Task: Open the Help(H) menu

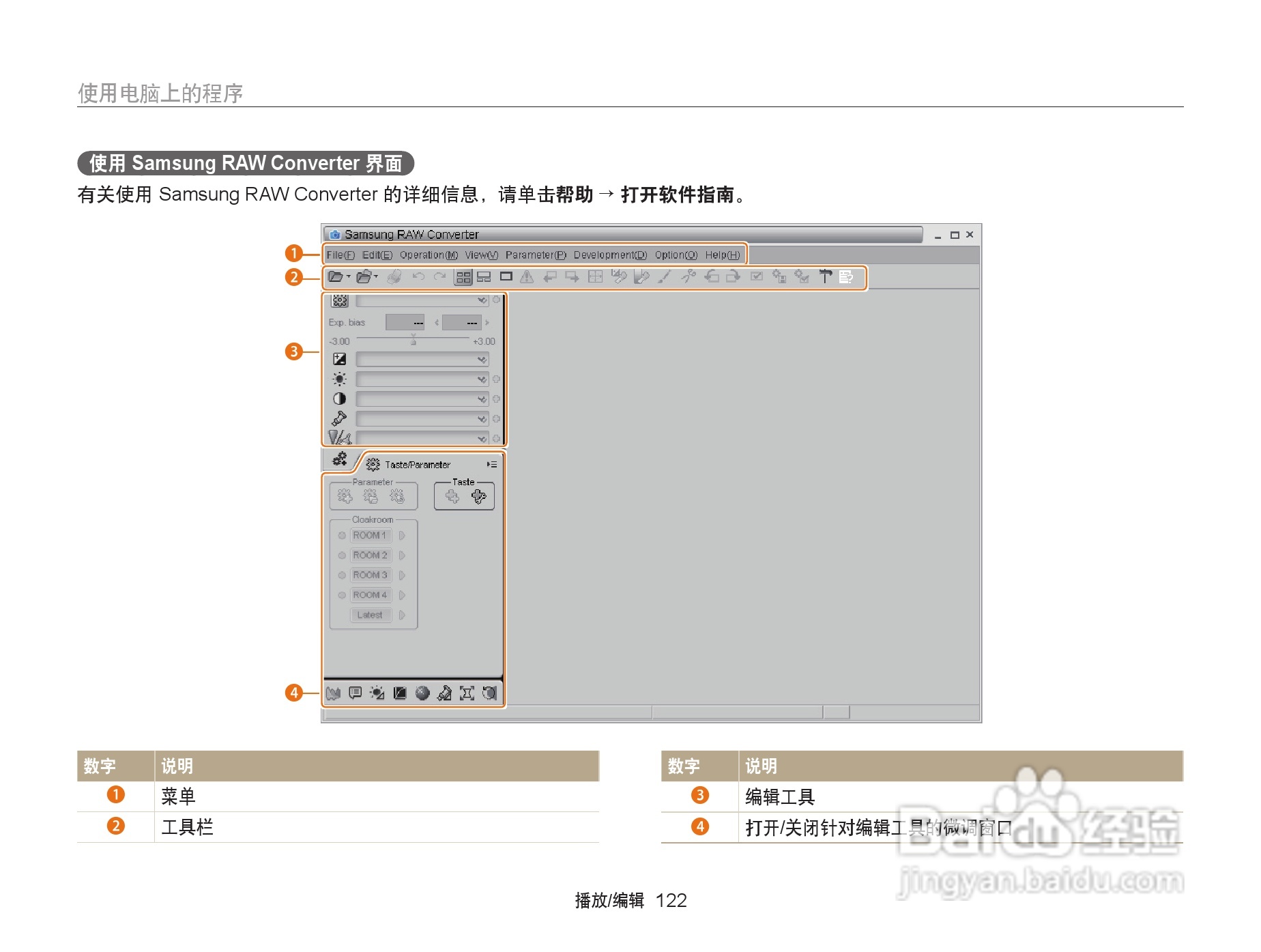Action: point(723,255)
